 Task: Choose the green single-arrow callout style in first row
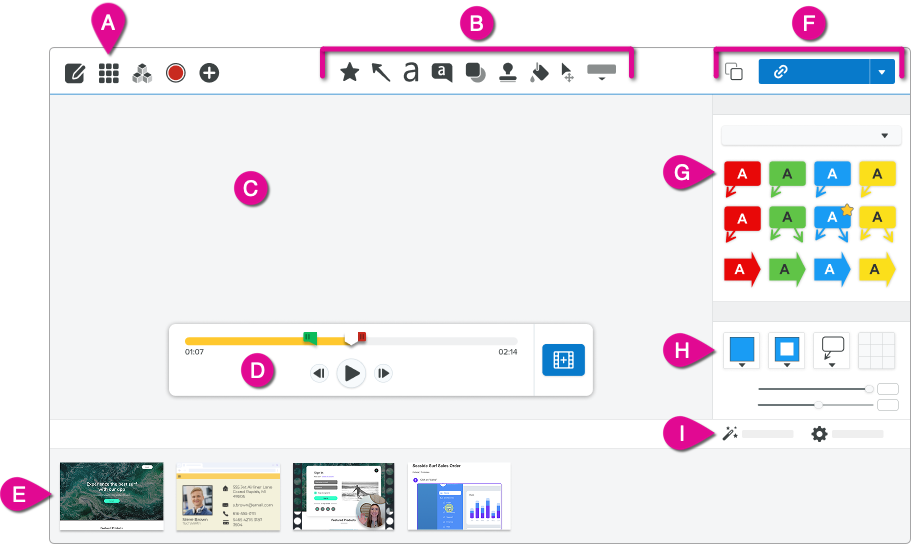point(787,179)
